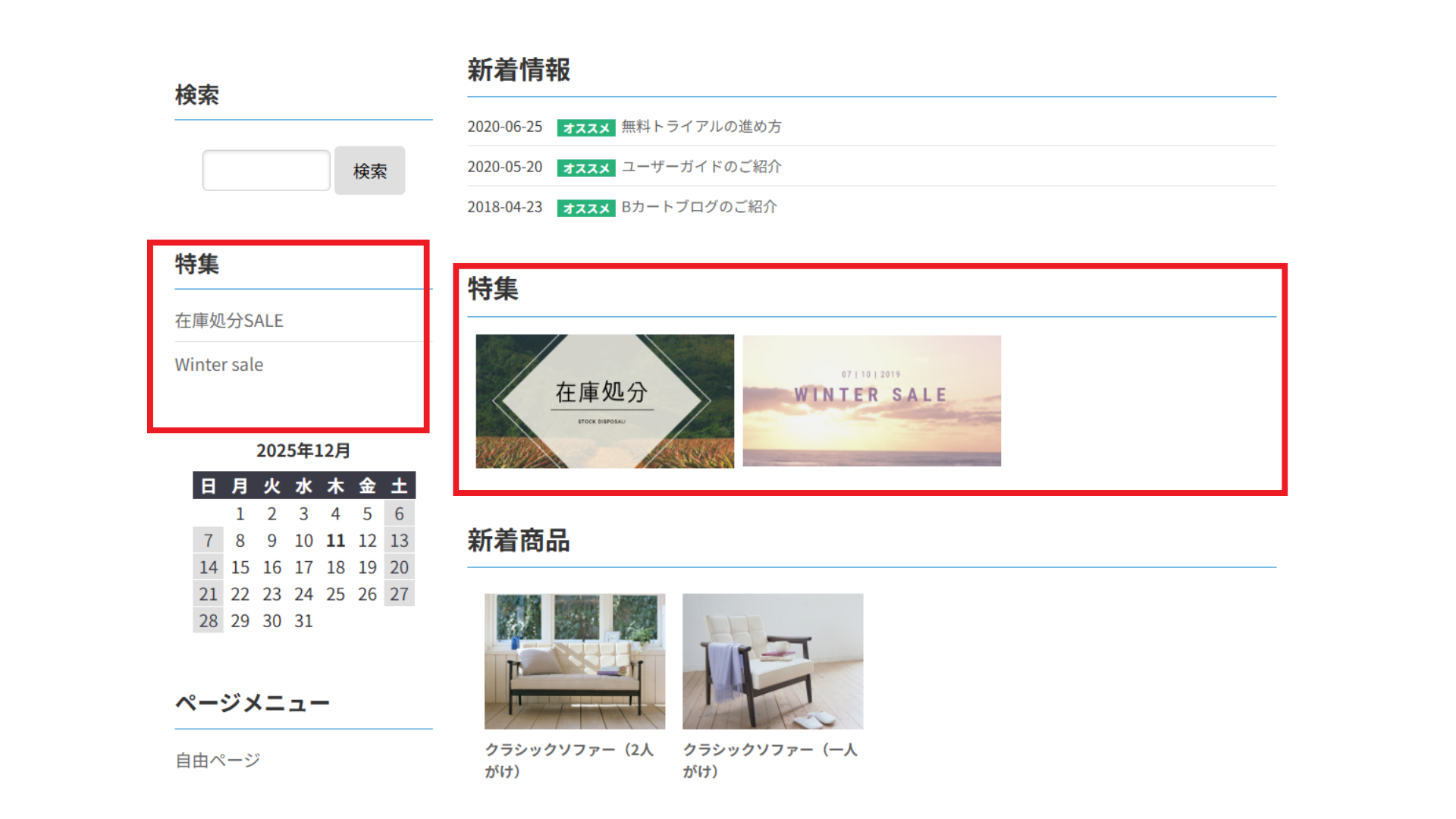The height and width of the screenshot is (819, 1456).
Task: Click the two-seater classic sofa product image
Action: (x=575, y=661)
